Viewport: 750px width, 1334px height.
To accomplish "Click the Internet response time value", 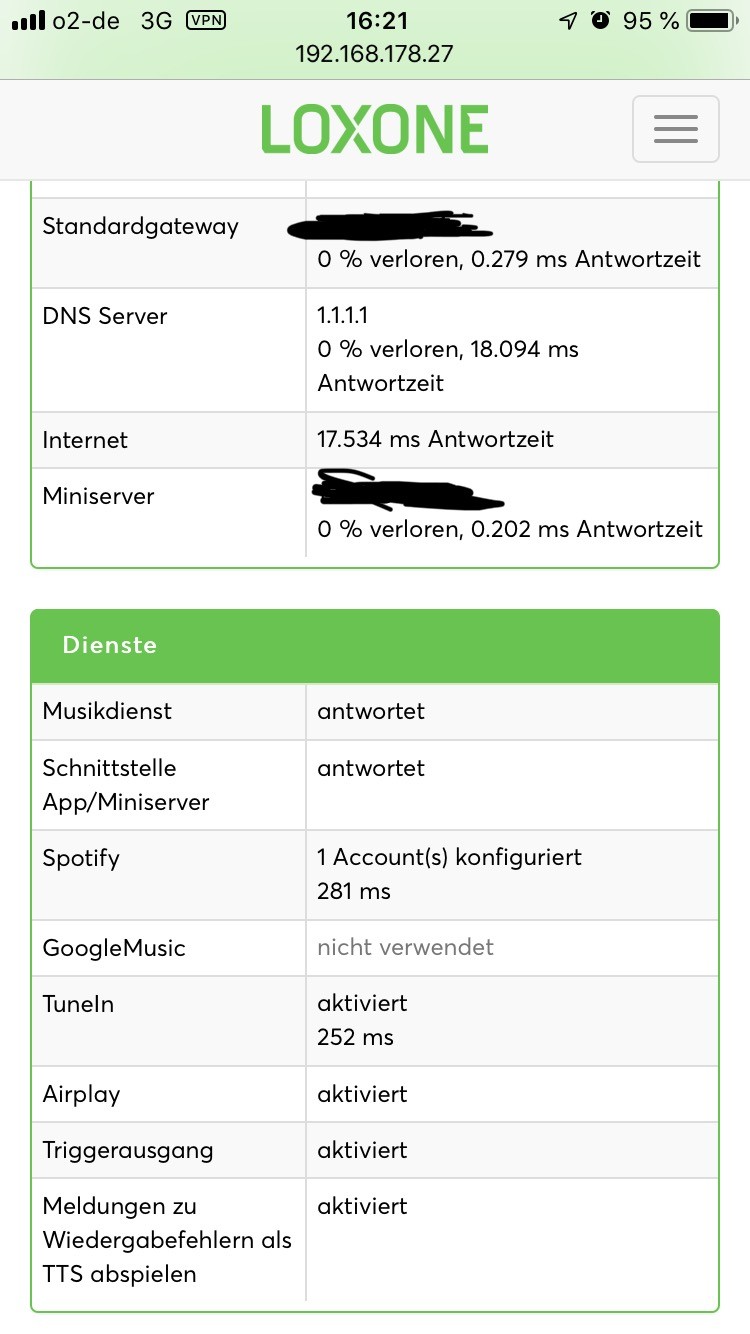I will coord(435,440).
